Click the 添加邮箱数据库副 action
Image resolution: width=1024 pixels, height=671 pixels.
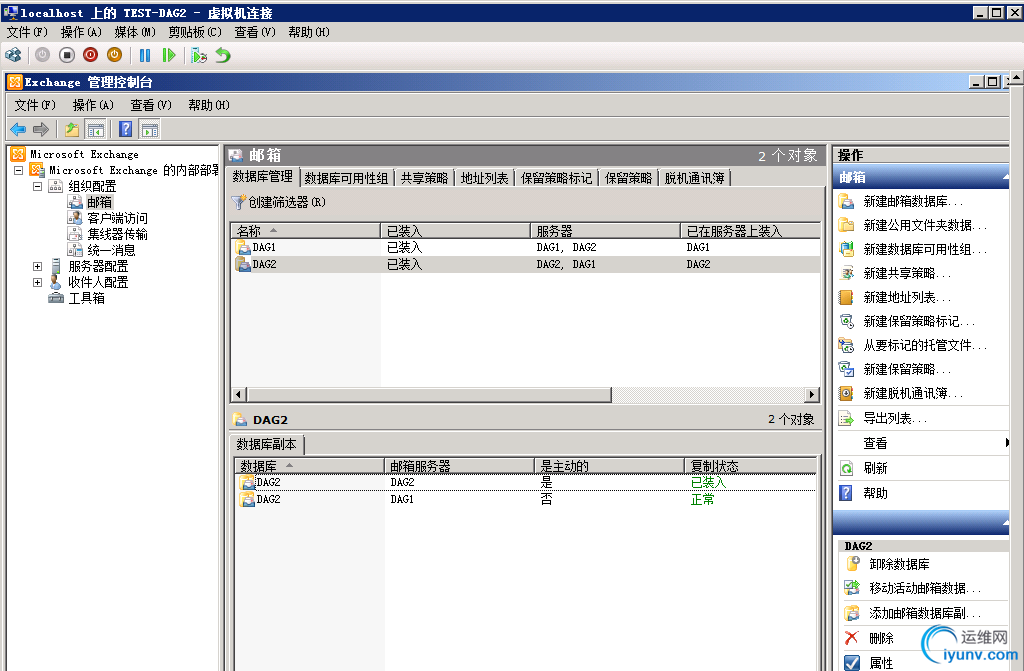925,613
